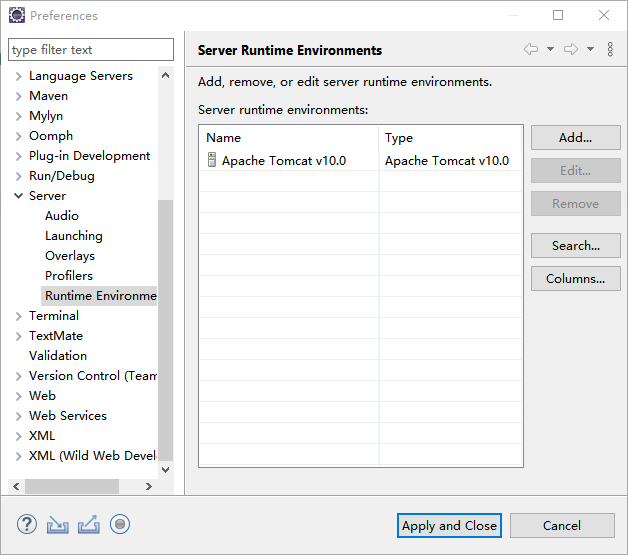This screenshot has height=555, width=628.
Task: Close the Preferences window
Action: (x=604, y=15)
